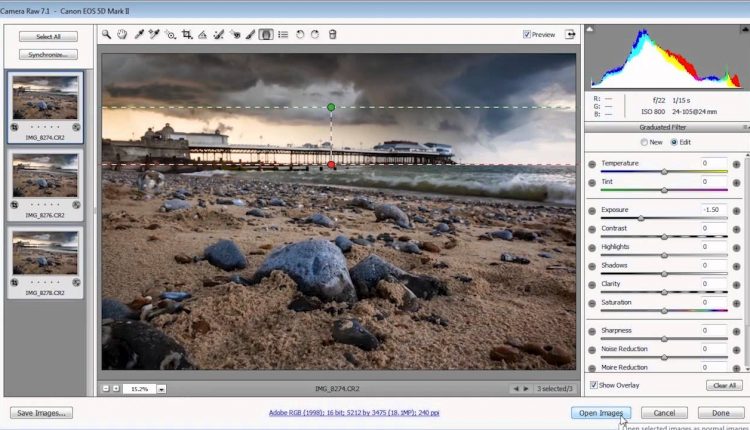Viewport: 750px width, 430px height.
Task: Choose the Spot Removal tool
Action: tap(219, 34)
